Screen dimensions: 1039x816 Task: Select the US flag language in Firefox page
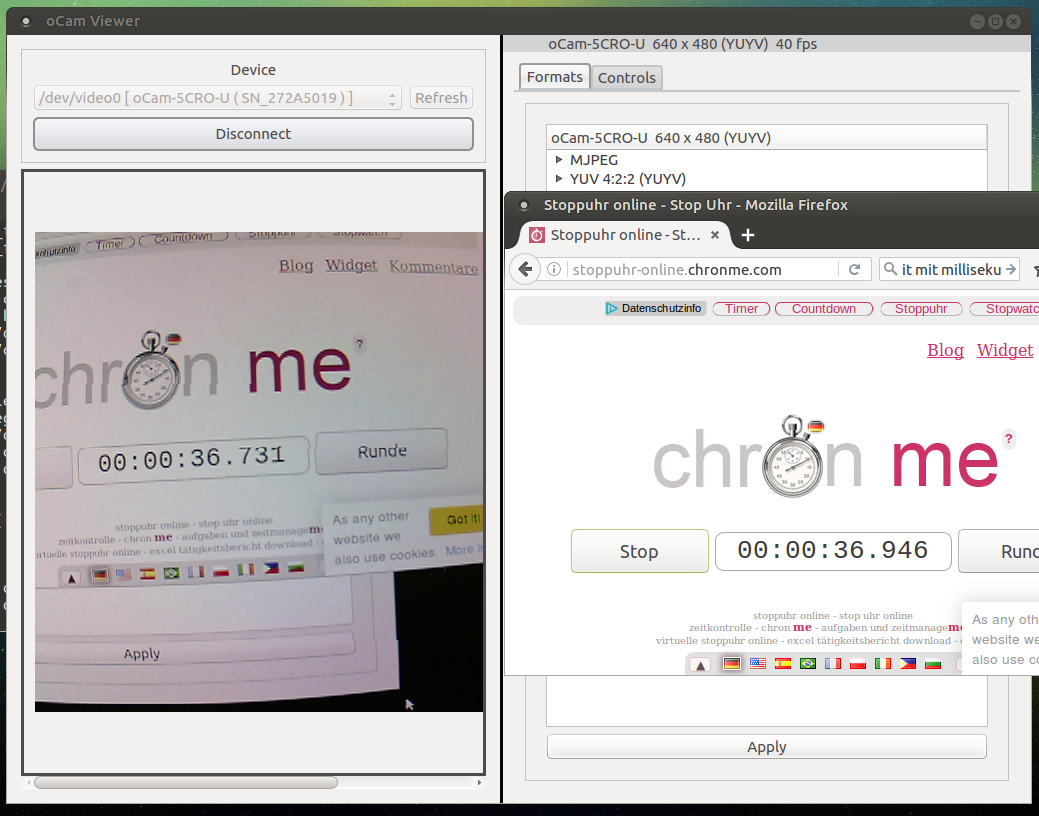(x=757, y=664)
